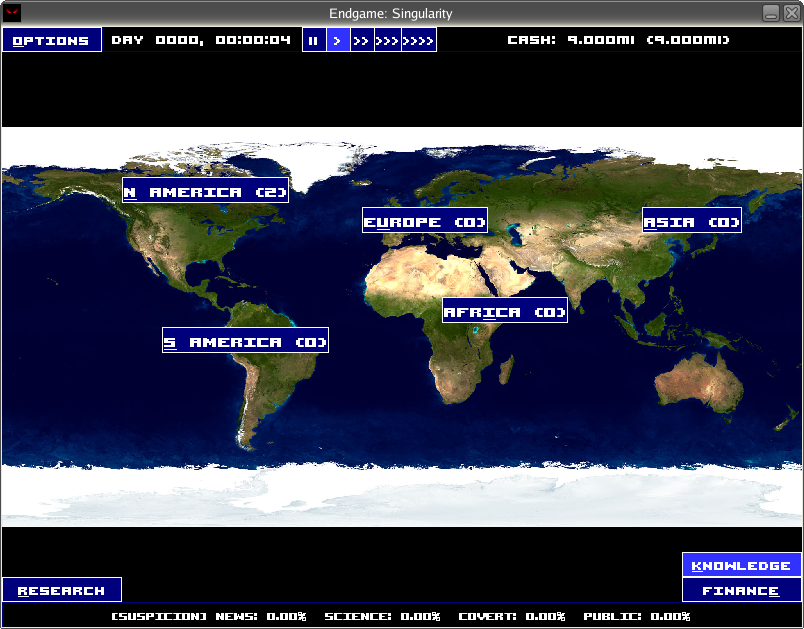
Task: Open the Research screen
Action: [x=61, y=590]
